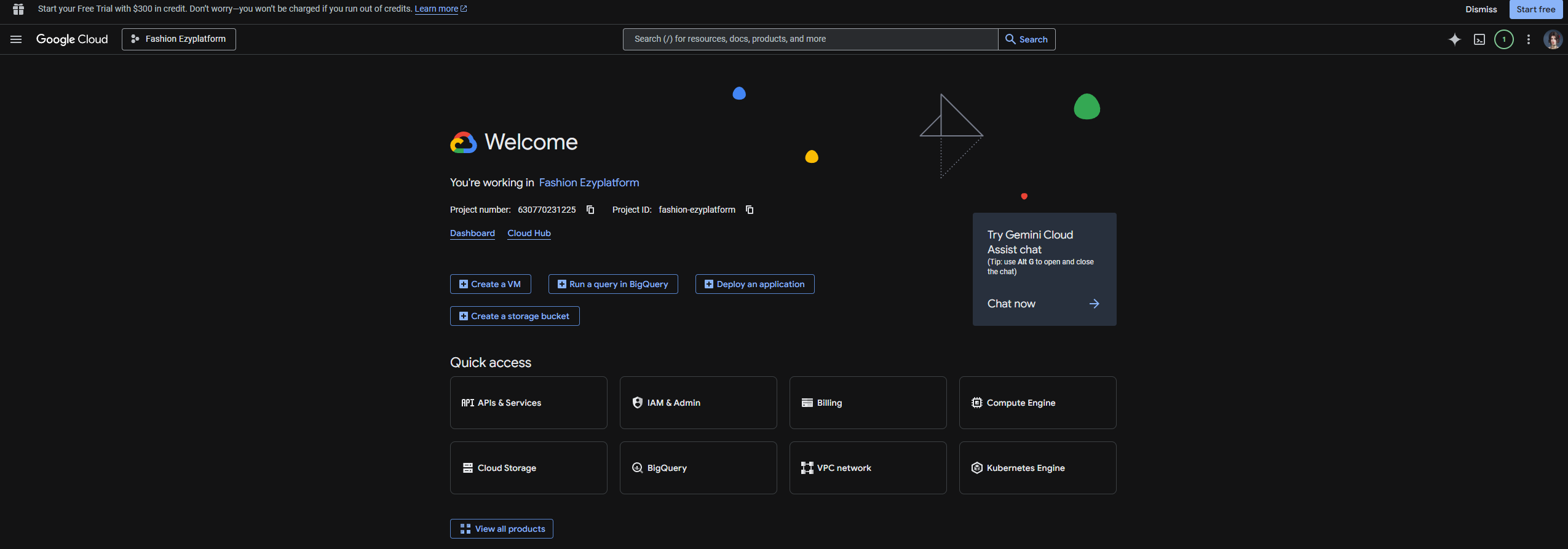Viewport: 1568px width, 549px height.
Task: Open notifications badge showing 1
Action: (x=1504, y=39)
